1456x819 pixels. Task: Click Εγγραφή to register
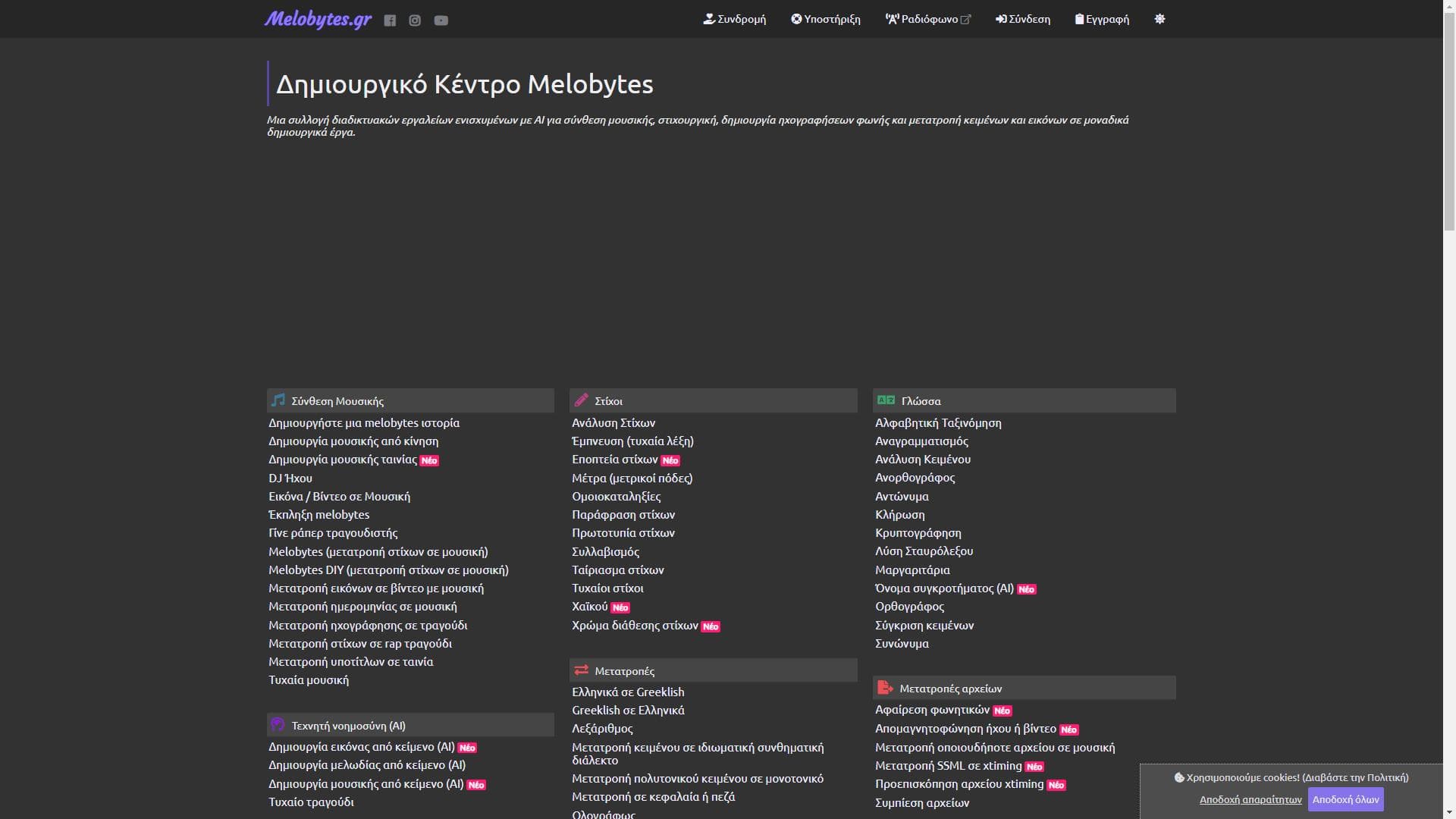point(1102,19)
